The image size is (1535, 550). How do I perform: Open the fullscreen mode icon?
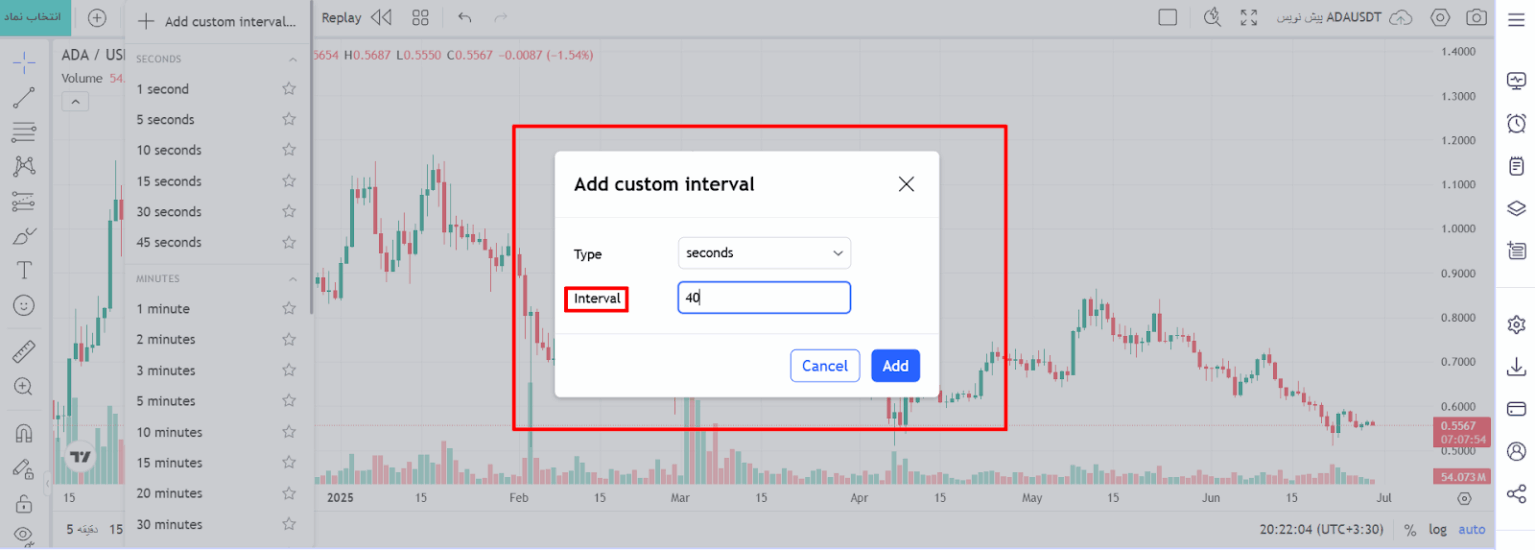click(x=1248, y=17)
